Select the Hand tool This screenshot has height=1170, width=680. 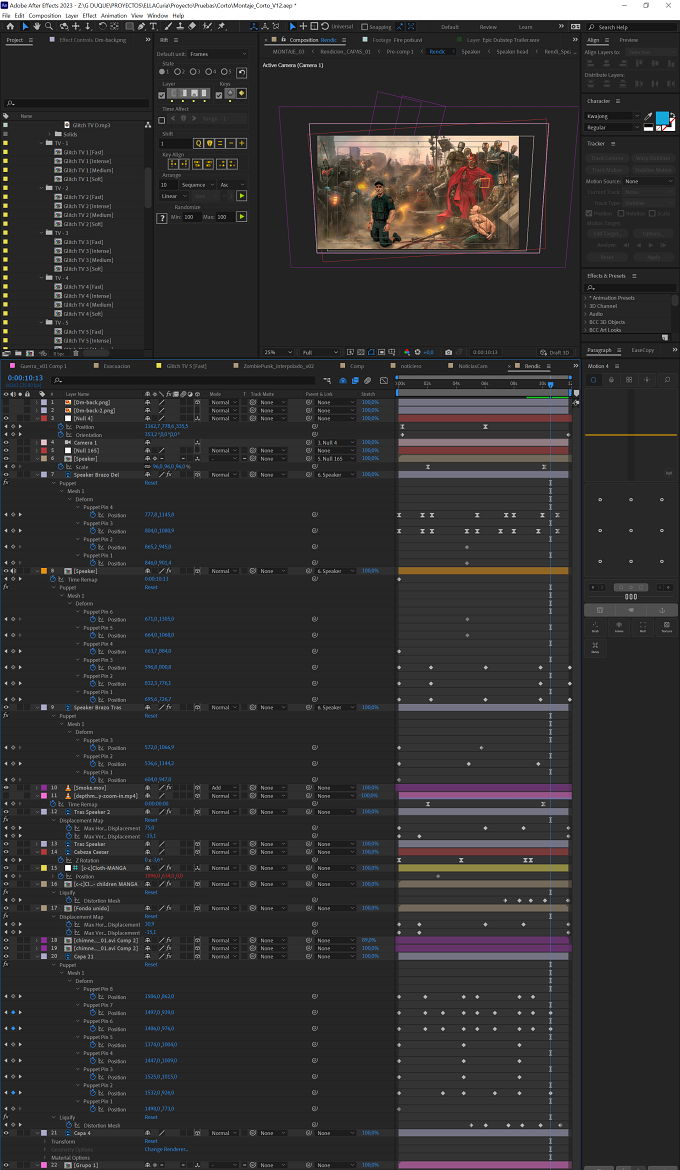click(37, 26)
